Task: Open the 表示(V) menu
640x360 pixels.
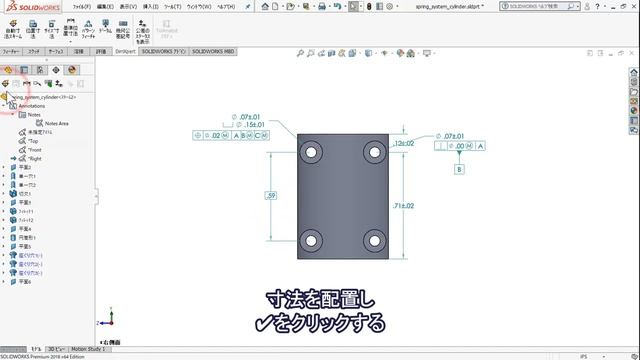Action: coord(128,7)
